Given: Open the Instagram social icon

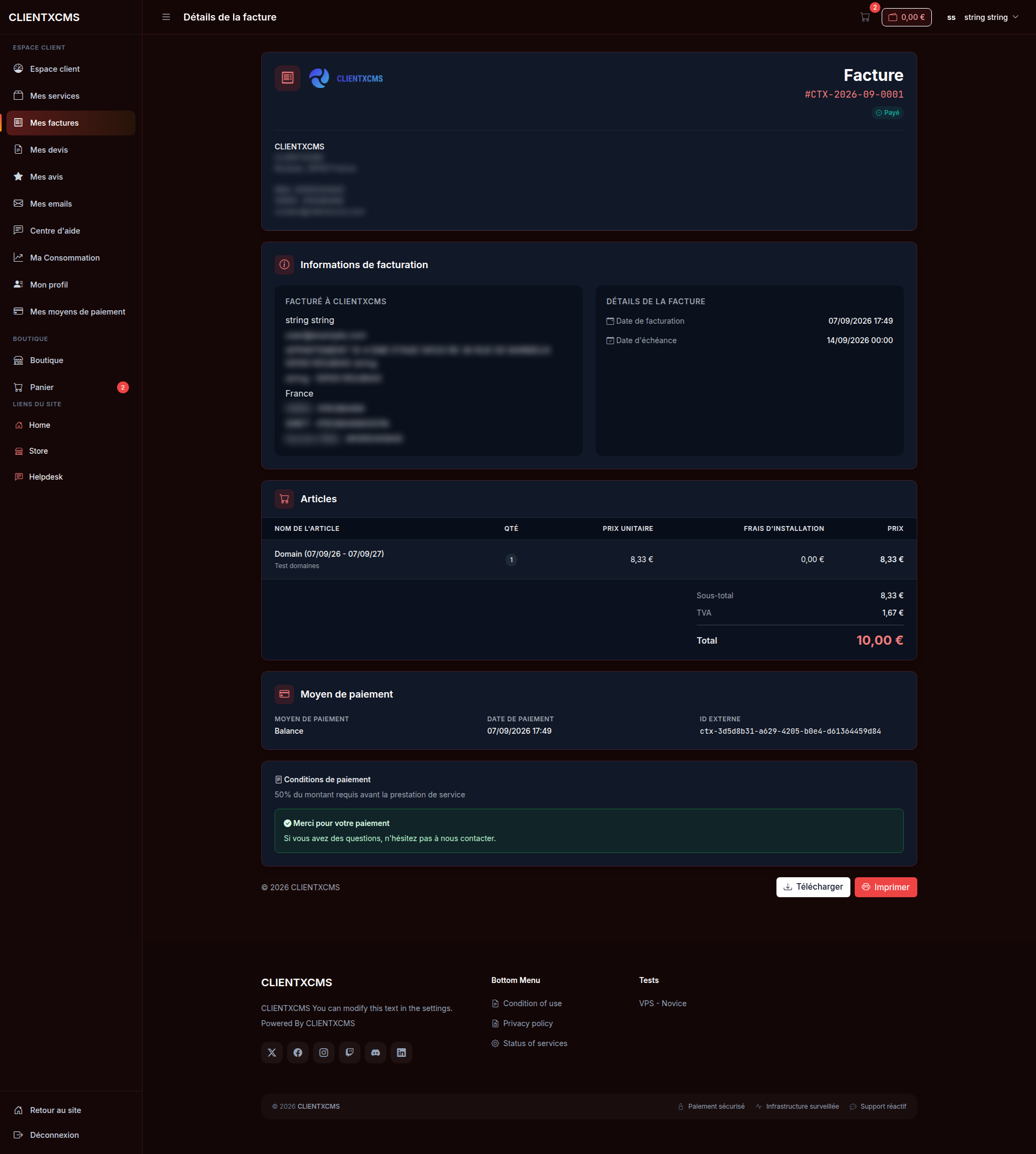Looking at the screenshot, I should pyautogui.click(x=324, y=1053).
